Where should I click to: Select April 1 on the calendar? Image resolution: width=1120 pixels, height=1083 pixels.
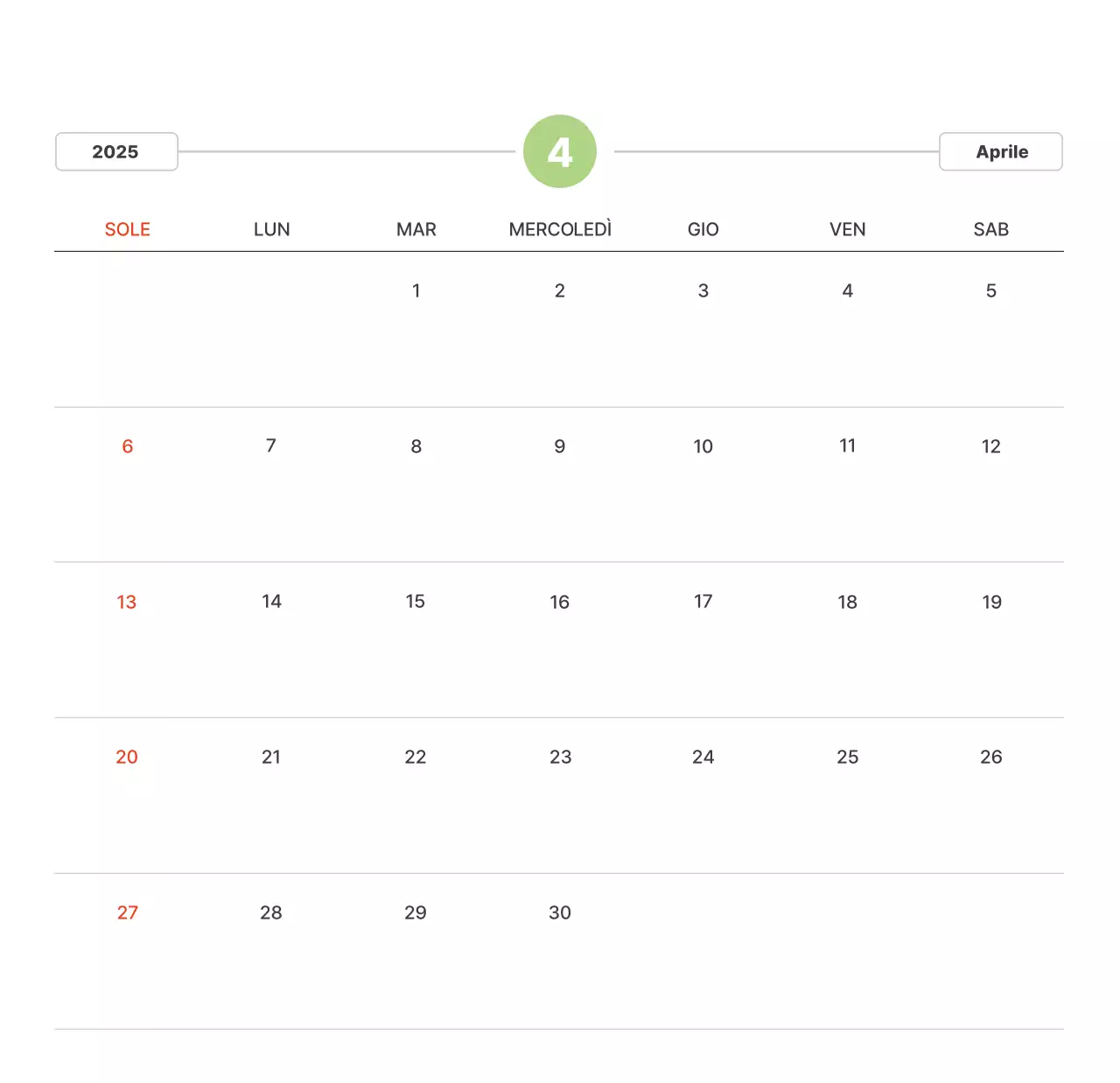click(416, 290)
